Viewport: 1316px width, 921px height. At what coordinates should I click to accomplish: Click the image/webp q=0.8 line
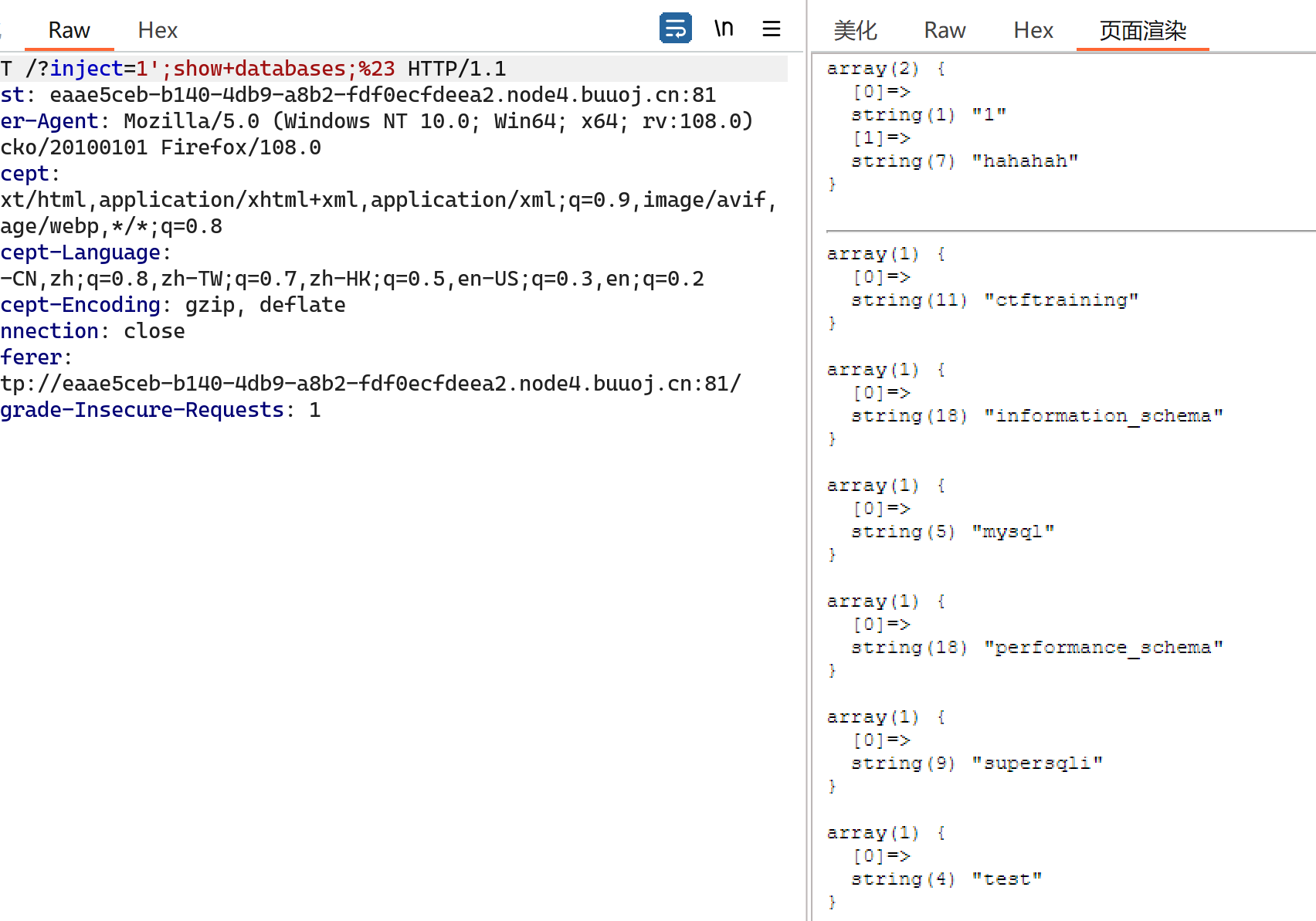(x=111, y=226)
